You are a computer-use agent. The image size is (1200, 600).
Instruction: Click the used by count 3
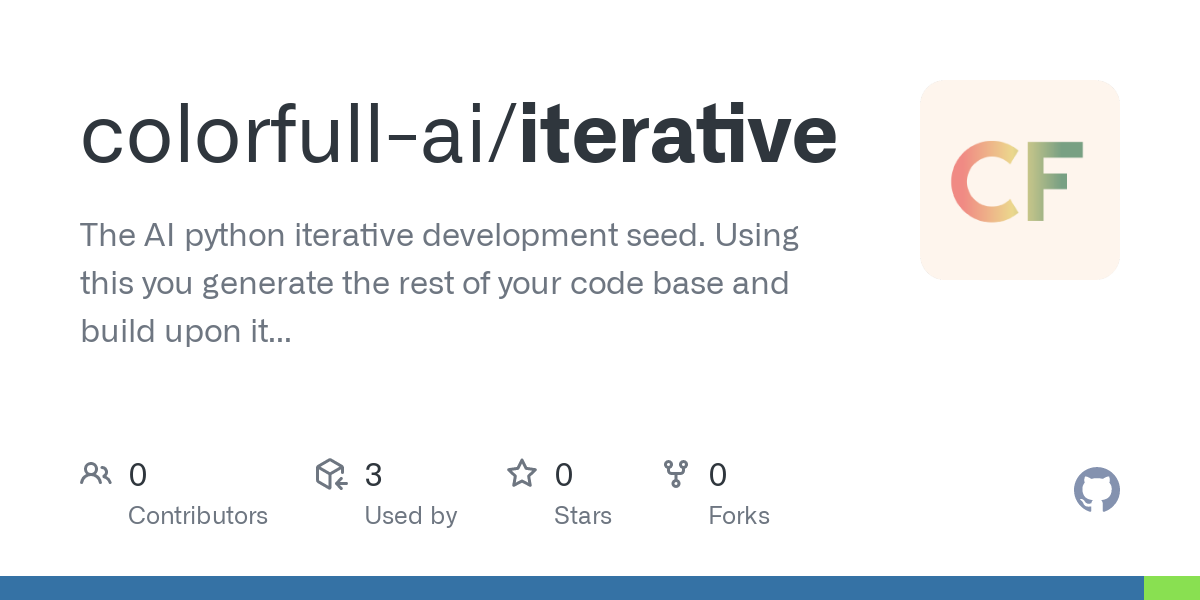(x=374, y=475)
